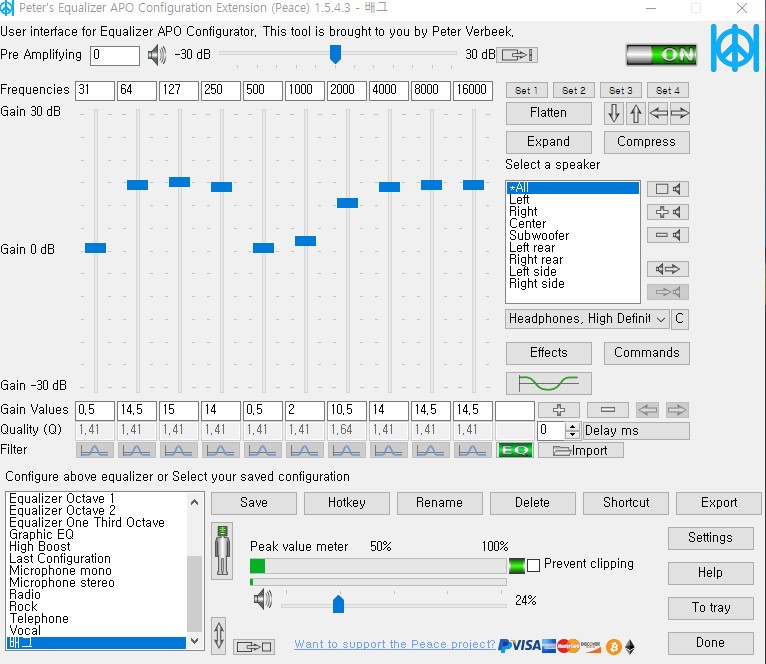
Task: Open the Headphones High Definition device dropdown
Action: pos(587,319)
